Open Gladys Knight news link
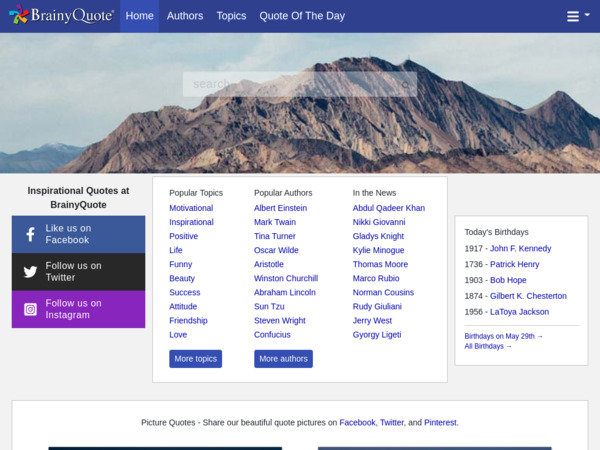600x450 pixels. click(x=378, y=236)
